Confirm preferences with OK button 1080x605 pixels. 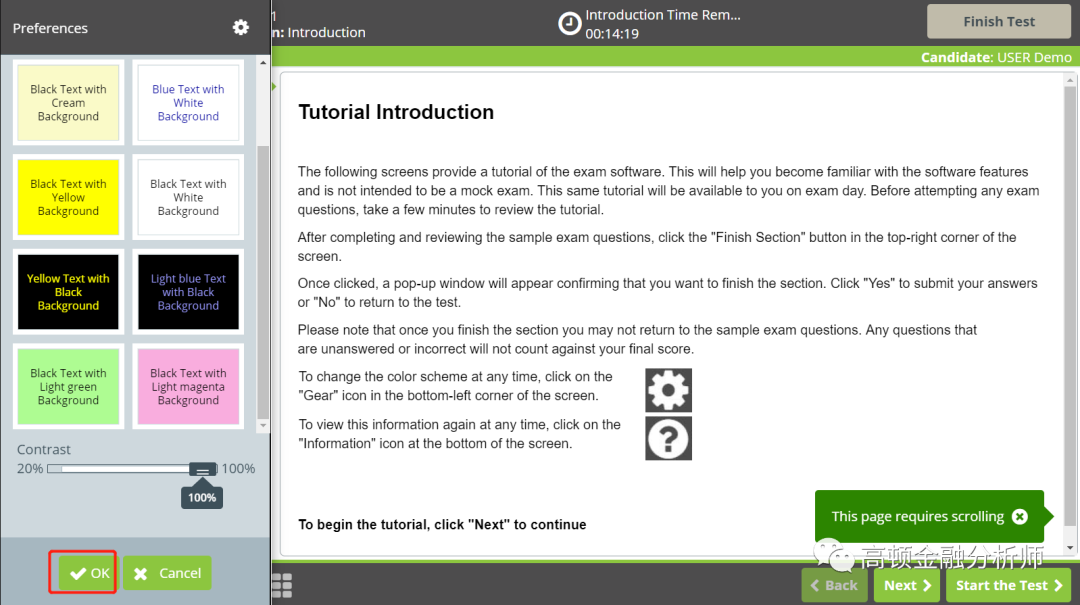coord(89,573)
